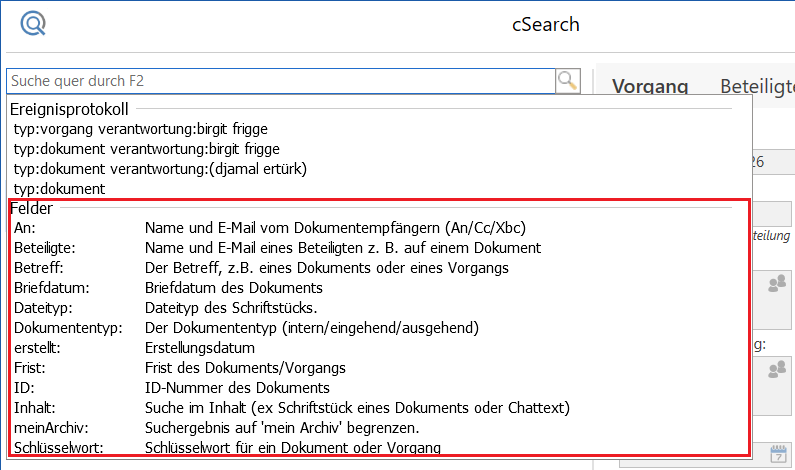Image resolution: width=795 pixels, height=470 pixels.
Task: Pick the 'Schlüsselwort:' search field suggestion
Action: coord(380,448)
